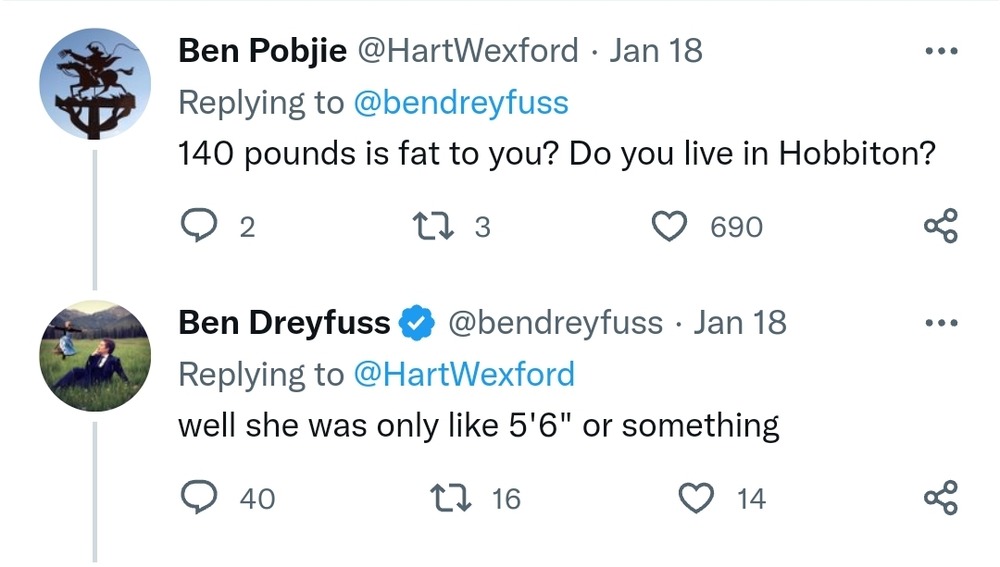This screenshot has height=567, width=1000.
Task: Open the Jan 18 timestamp on Pobjie's tweet
Action: click(x=656, y=50)
